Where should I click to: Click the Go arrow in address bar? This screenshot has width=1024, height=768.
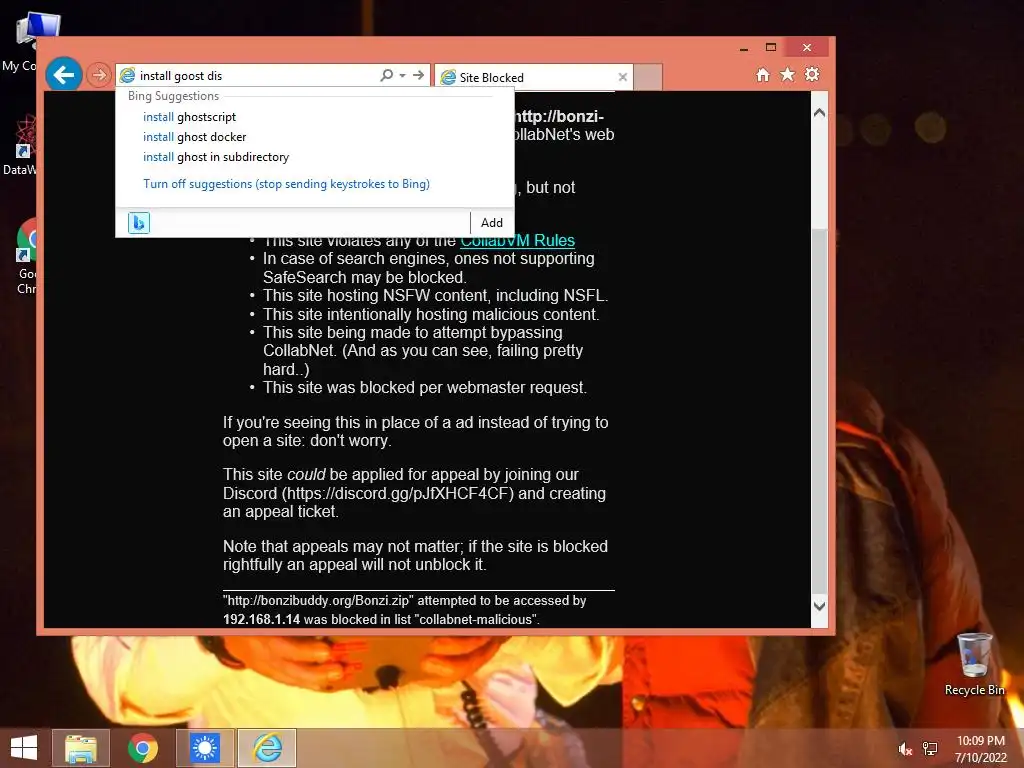pos(419,75)
